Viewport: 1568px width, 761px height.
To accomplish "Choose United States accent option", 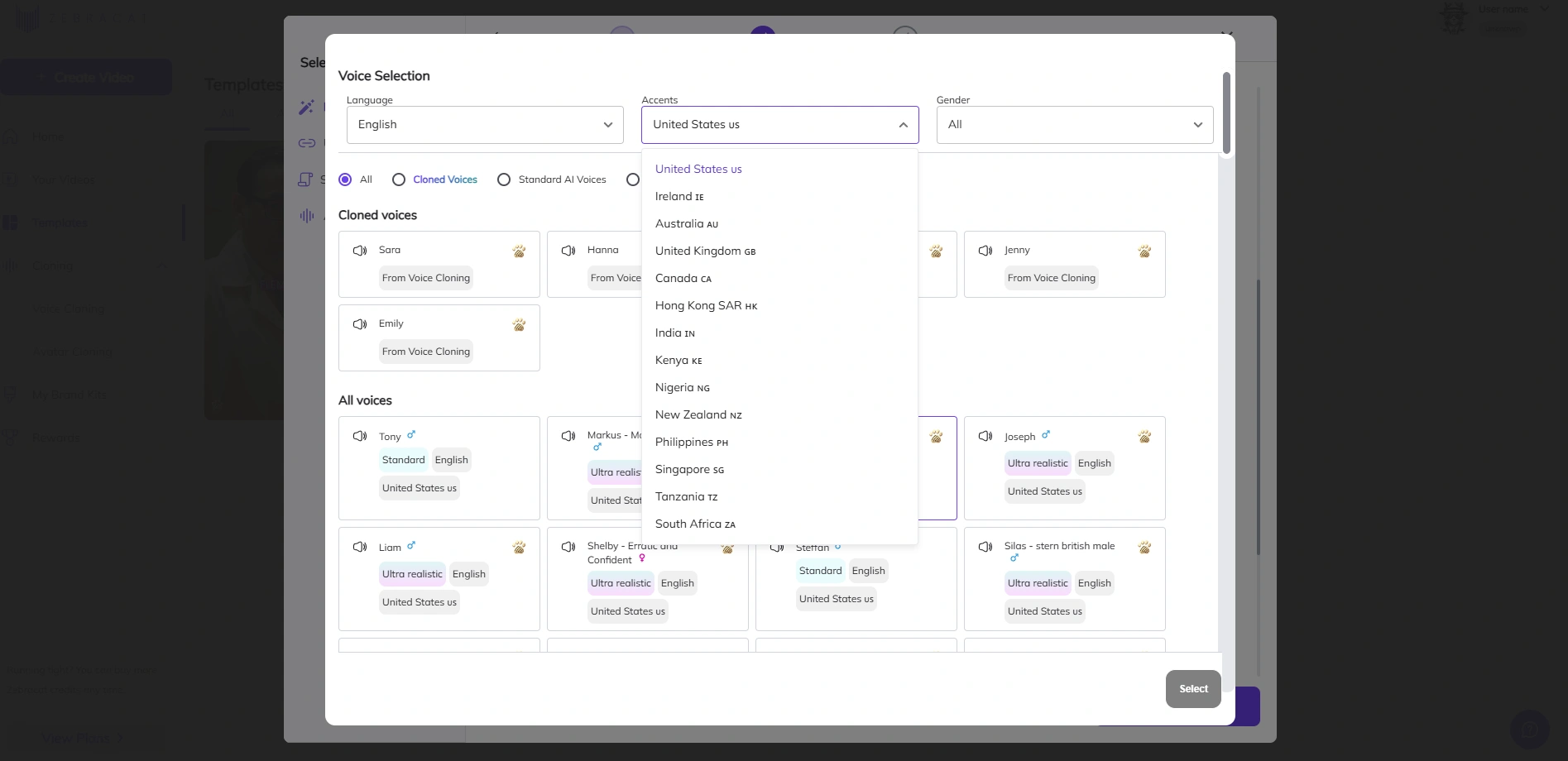I will [x=779, y=169].
